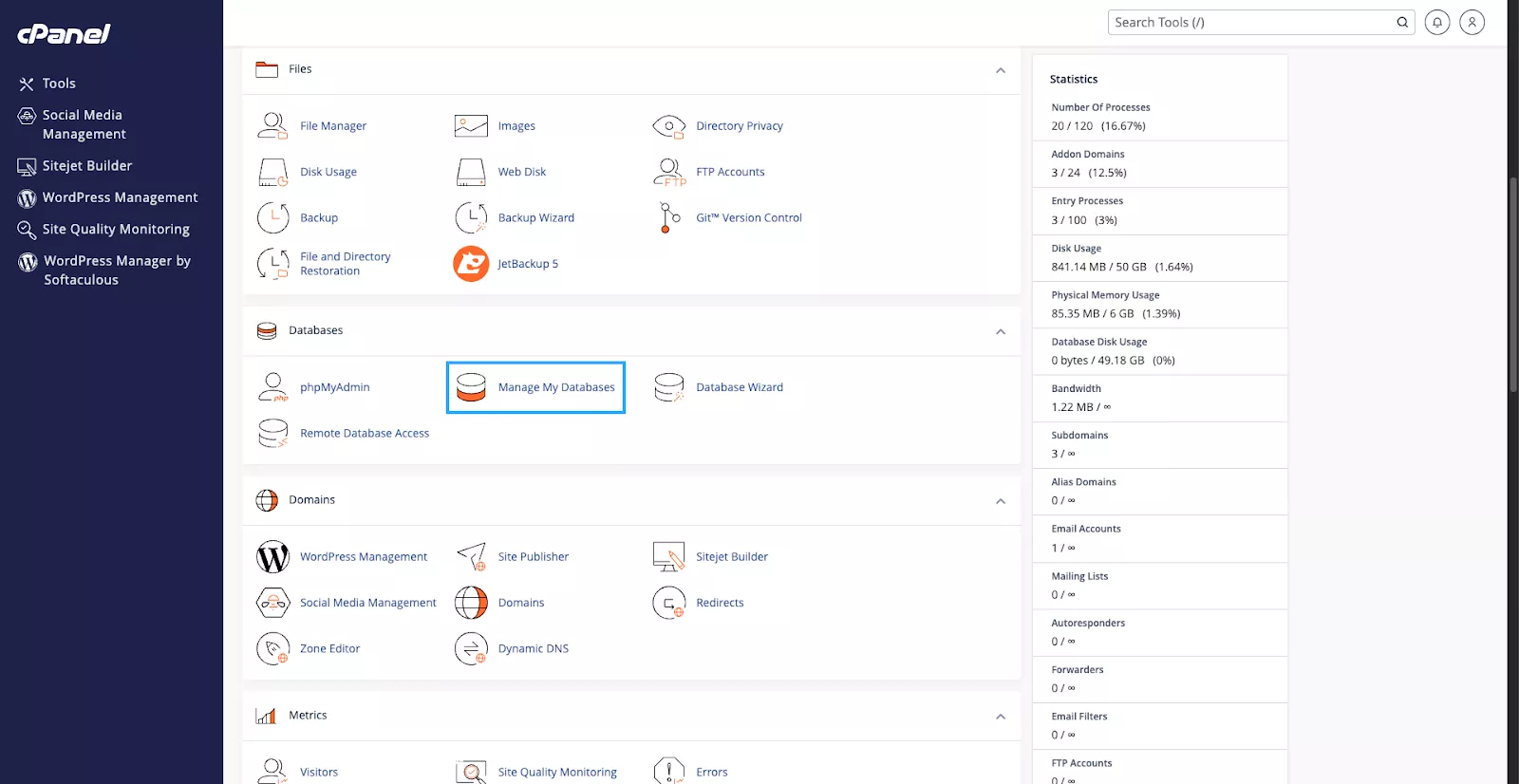Screen dimensions: 1519x784
Task: Click the cPanel logo
Action: [64, 34]
